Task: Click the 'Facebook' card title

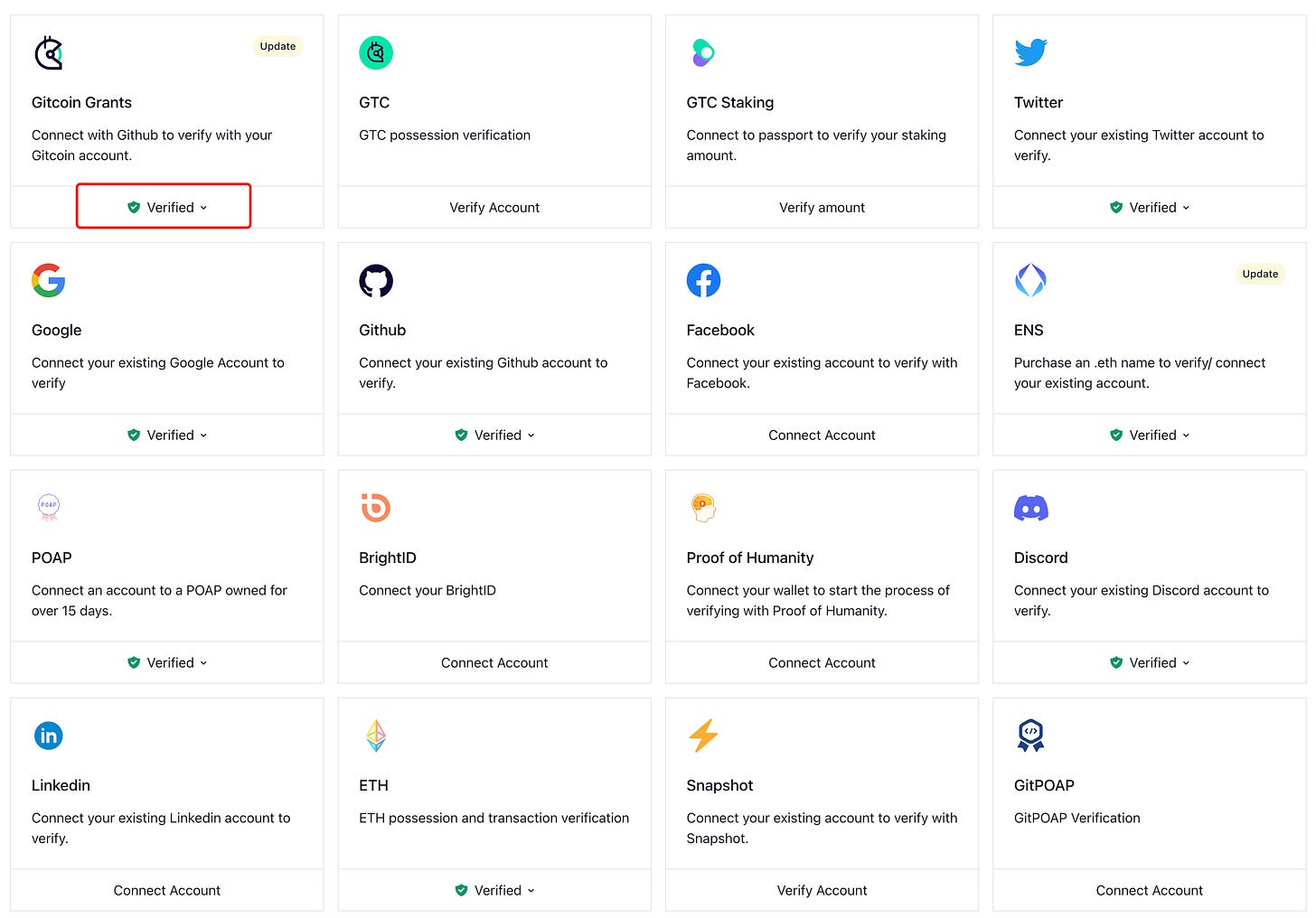Action: 720,330
